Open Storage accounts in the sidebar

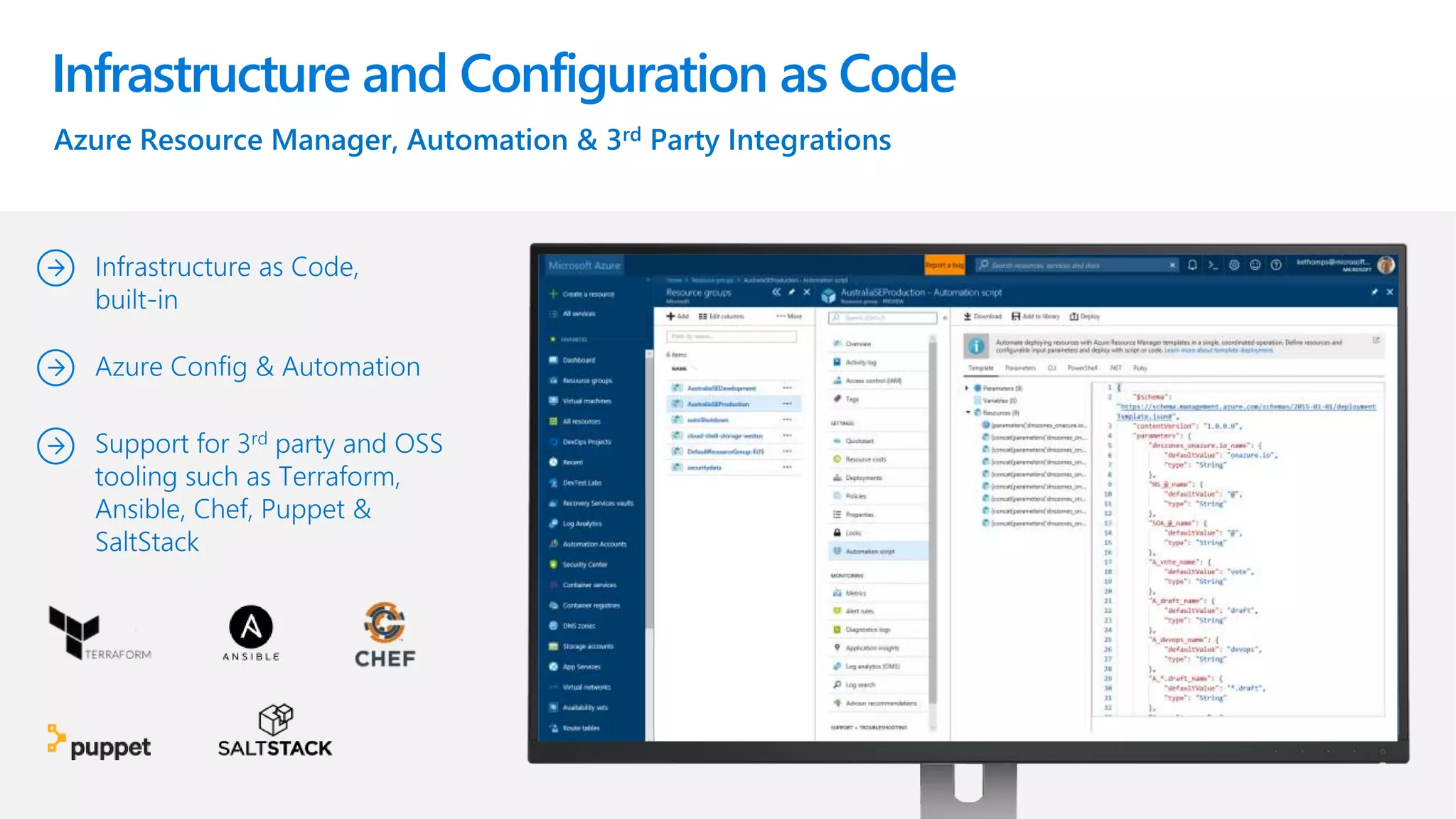tap(582, 647)
